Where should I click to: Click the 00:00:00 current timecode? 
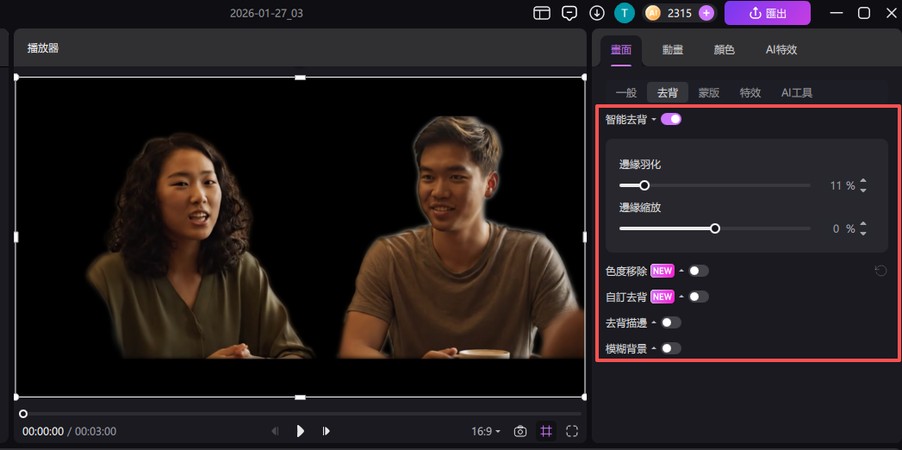point(43,431)
